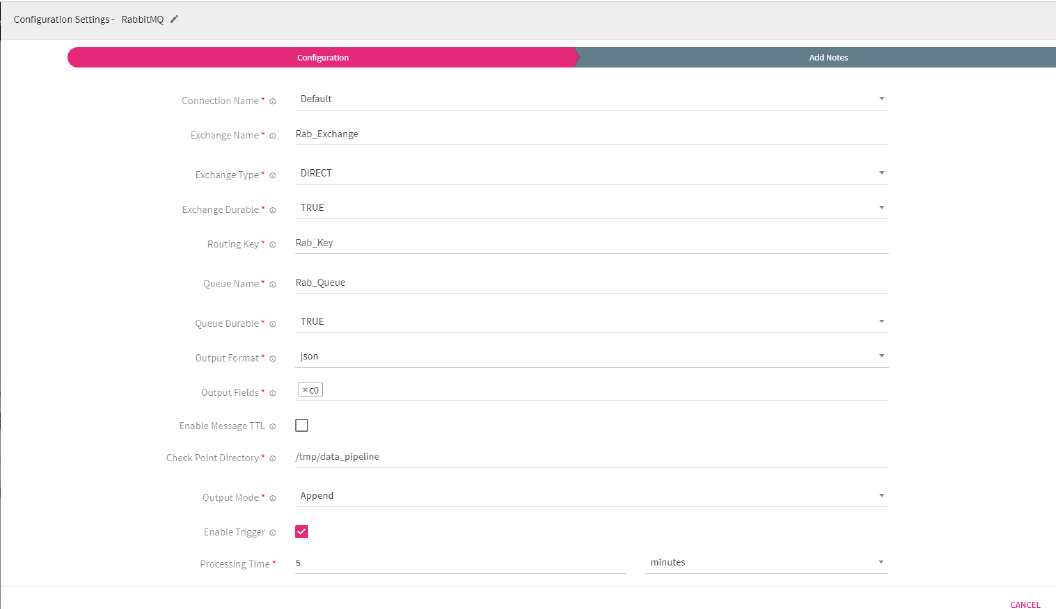Click info icon next to Enable Trigger
Image resolution: width=1056 pixels, height=609 pixels.
point(273,533)
